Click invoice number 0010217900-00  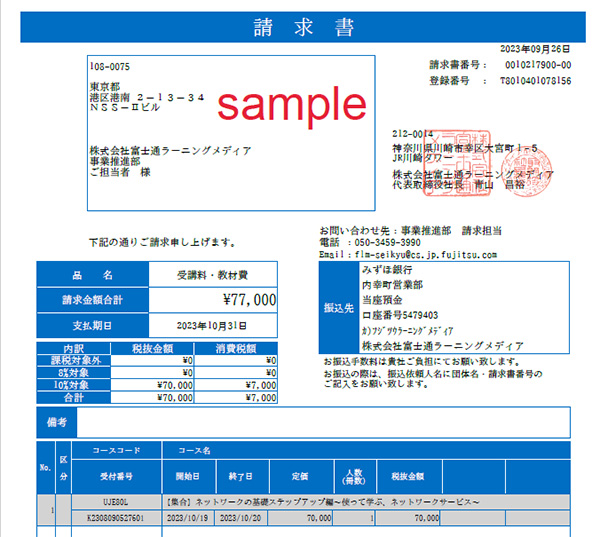coord(538,65)
